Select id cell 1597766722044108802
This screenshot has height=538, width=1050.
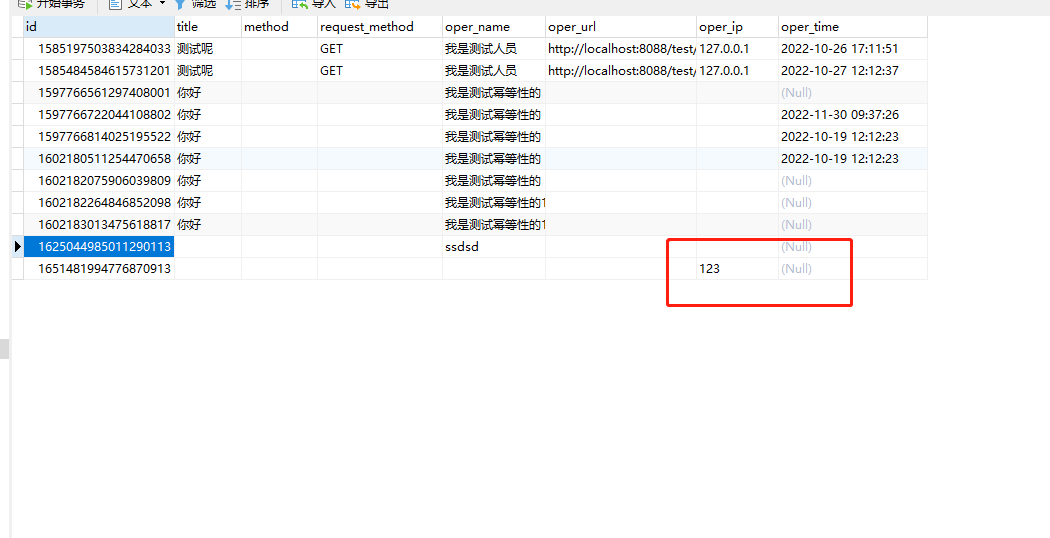pos(99,115)
